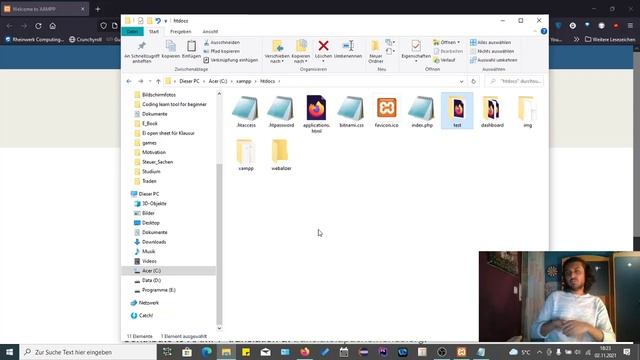The height and width of the screenshot is (360, 640).
Task: Create a Neuer Ordner
Action: pos(376,52)
